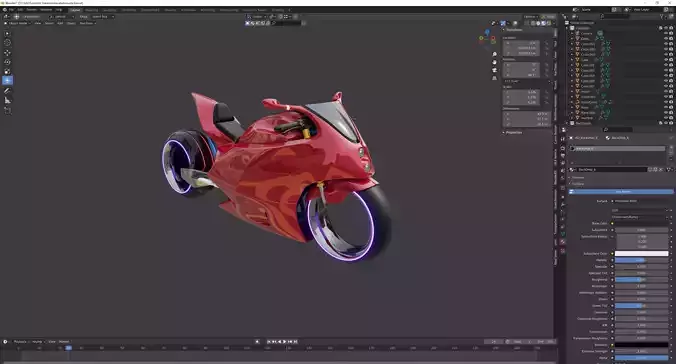Select the Scale tool

pyautogui.click(x=7, y=71)
